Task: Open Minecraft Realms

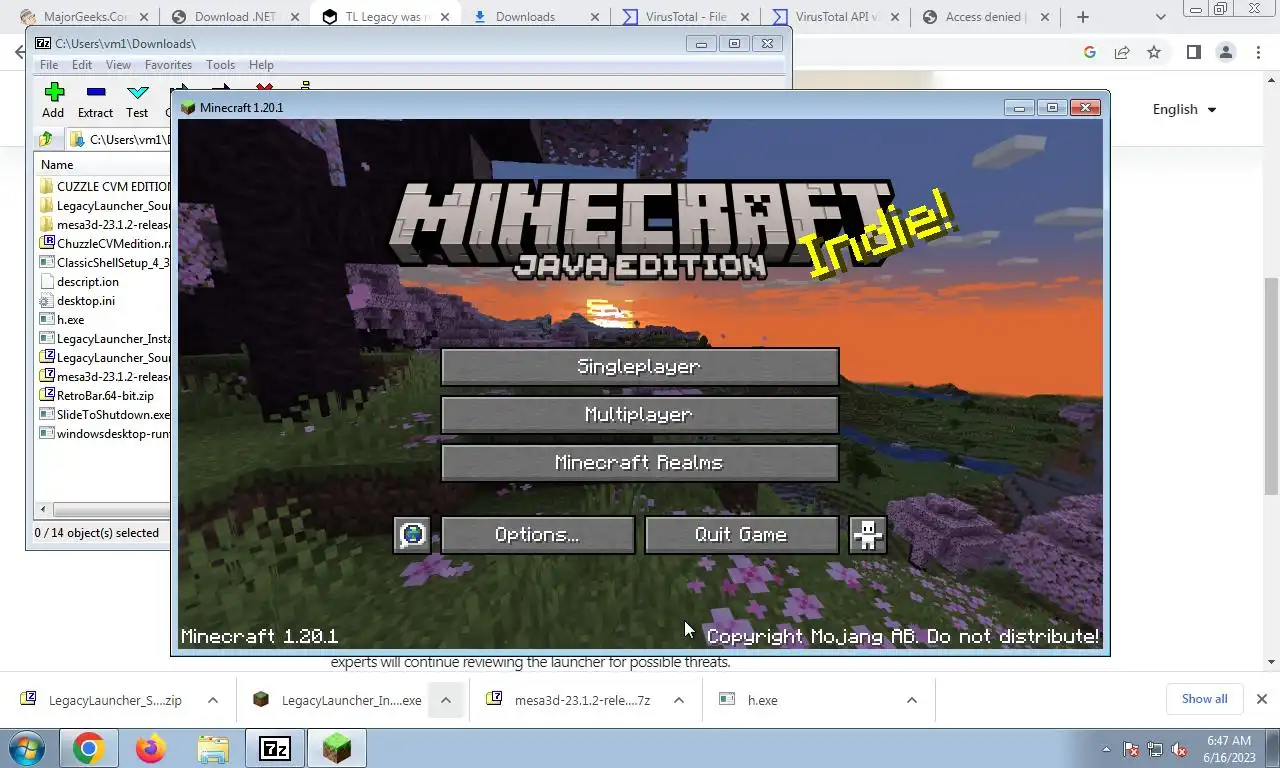Action: 639,463
